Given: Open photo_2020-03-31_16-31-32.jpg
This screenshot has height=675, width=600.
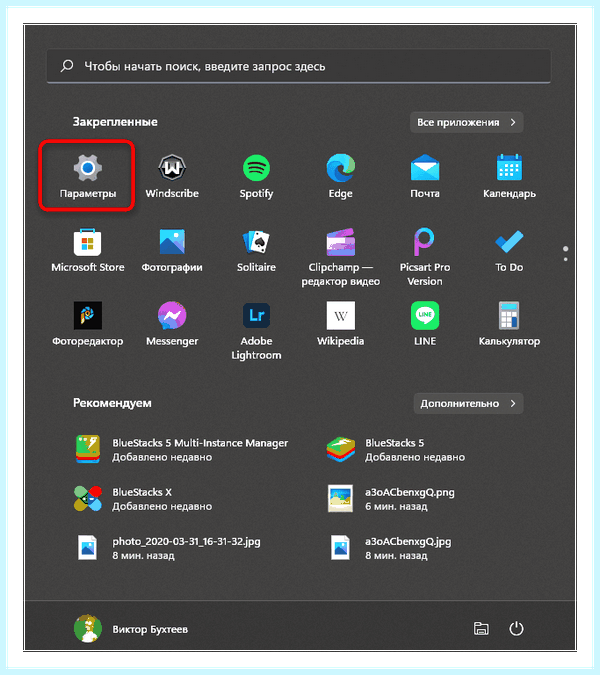Looking at the screenshot, I should pyautogui.click(x=168, y=548).
